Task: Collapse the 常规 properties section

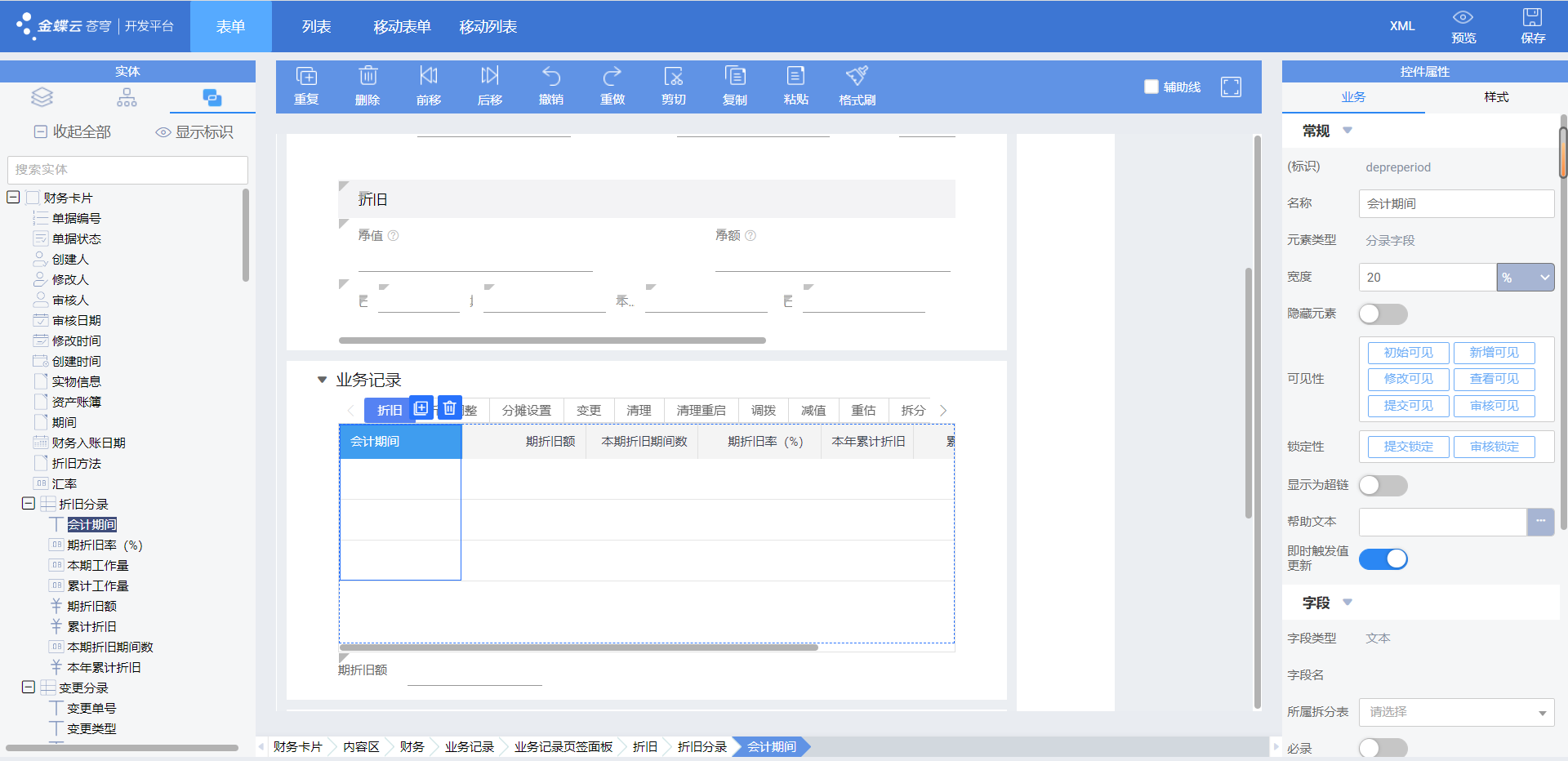Action: pos(1347,131)
